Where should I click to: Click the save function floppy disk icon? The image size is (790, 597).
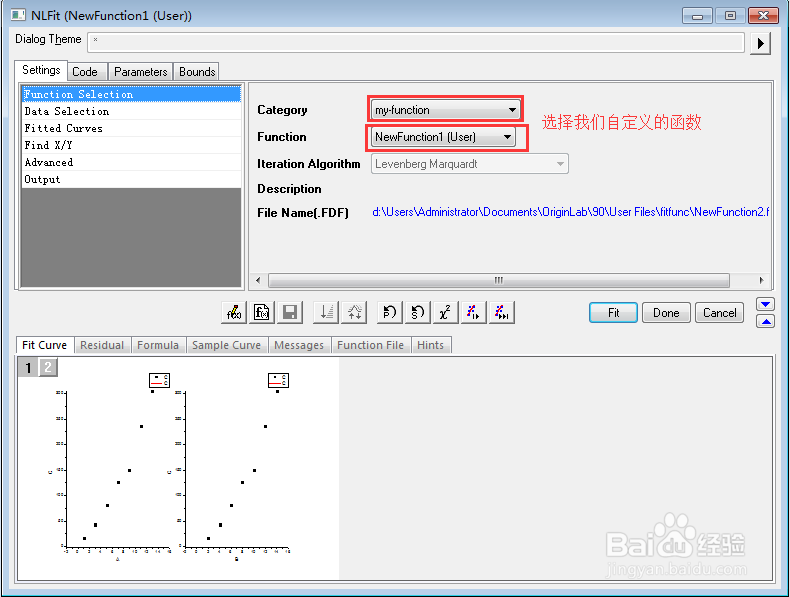coord(290,312)
